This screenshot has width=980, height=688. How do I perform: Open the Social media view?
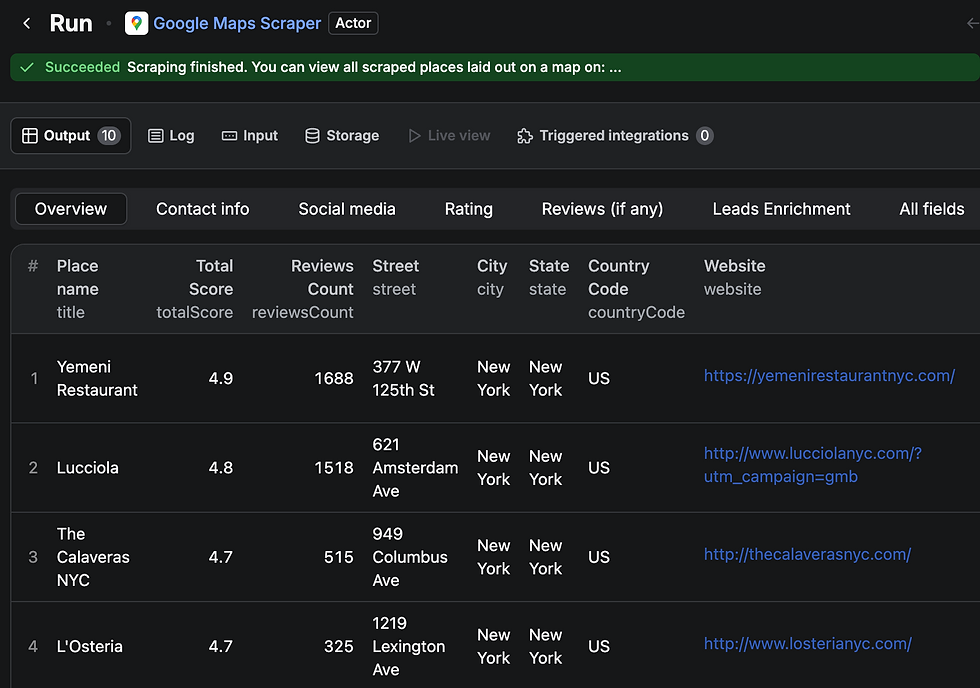coord(346,209)
